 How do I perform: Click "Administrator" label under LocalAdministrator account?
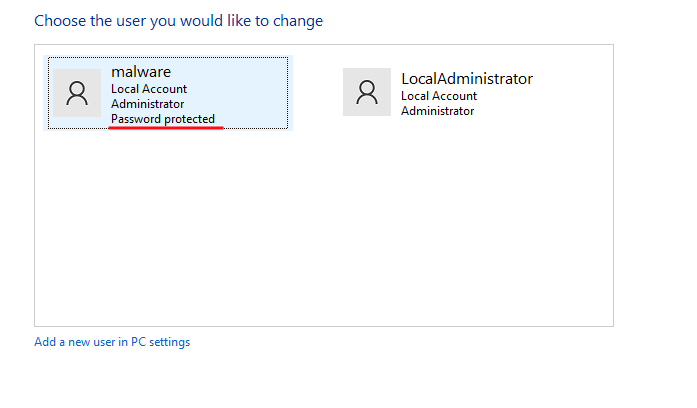pos(437,111)
